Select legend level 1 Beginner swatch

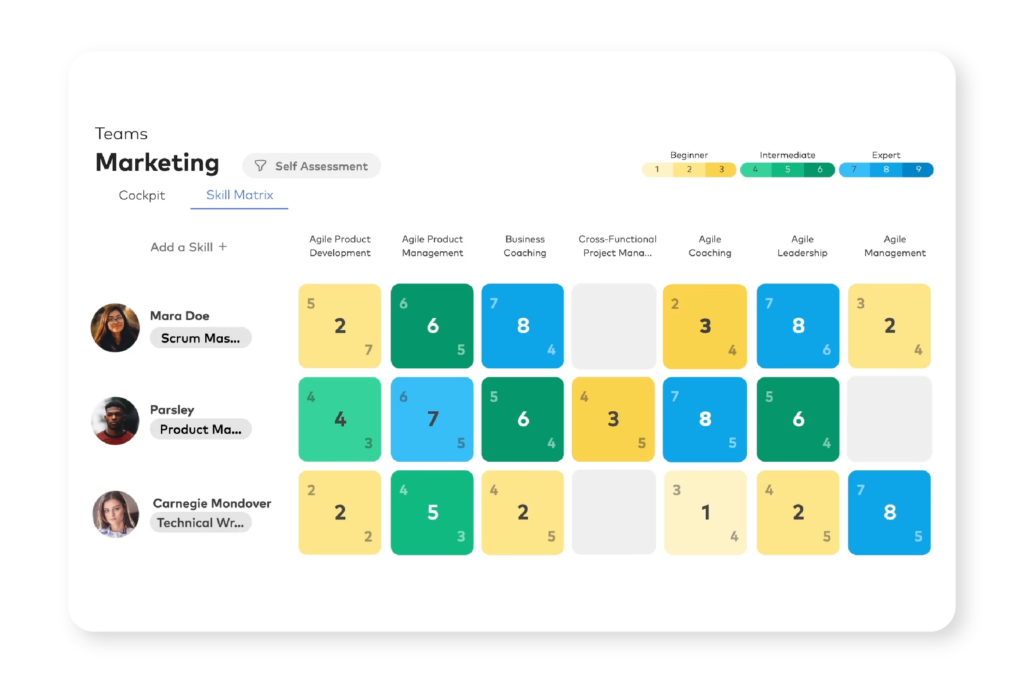(657, 170)
